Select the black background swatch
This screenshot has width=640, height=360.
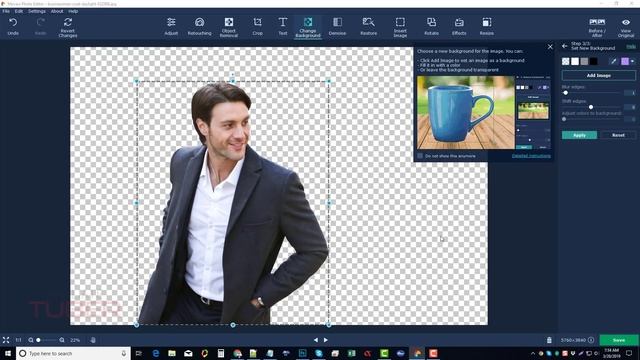tap(594, 61)
